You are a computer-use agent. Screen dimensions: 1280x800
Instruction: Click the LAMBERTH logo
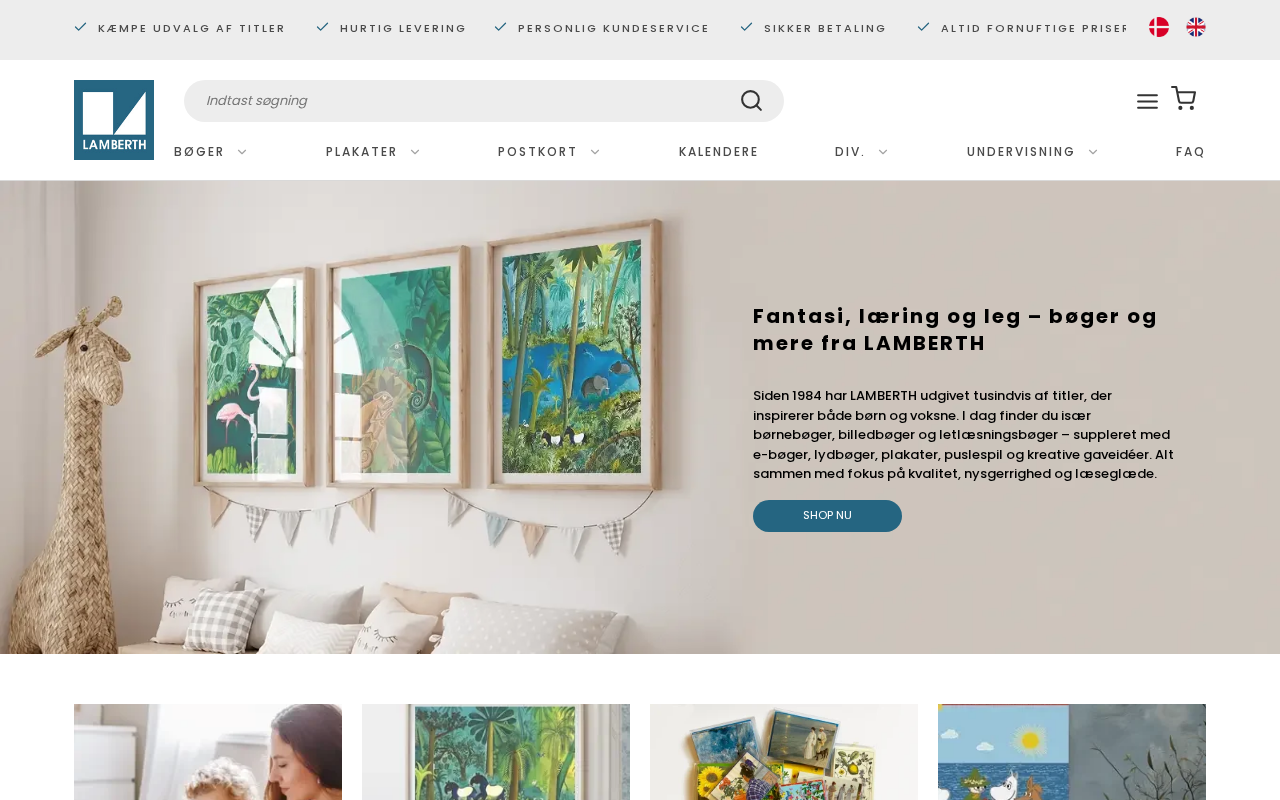tap(114, 120)
